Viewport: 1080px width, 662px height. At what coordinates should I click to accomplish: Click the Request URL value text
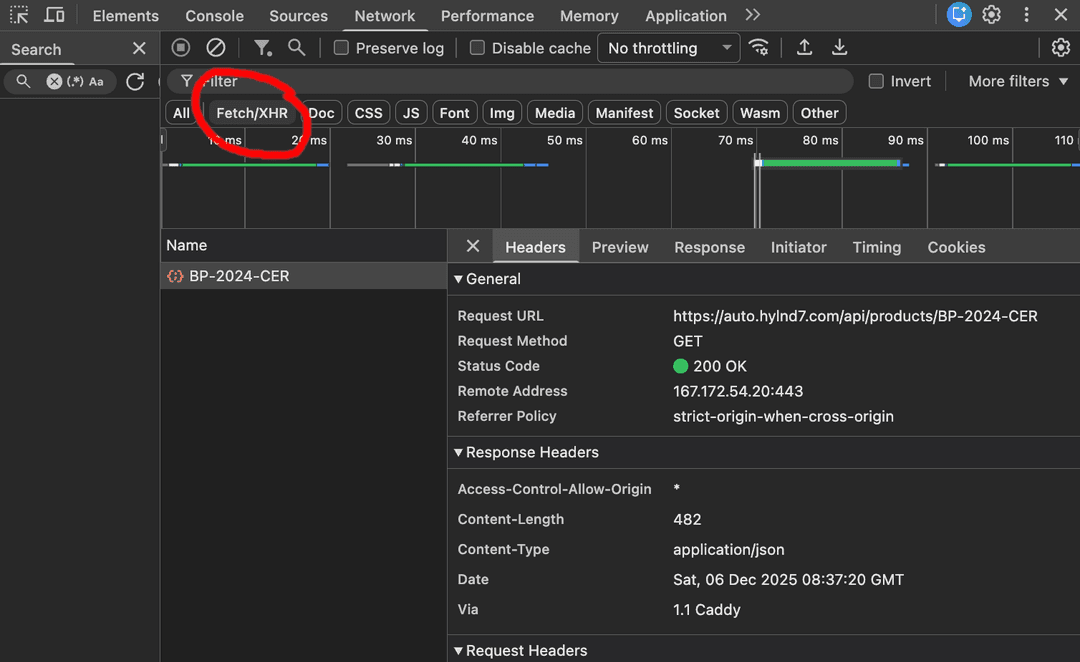tap(855, 316)
